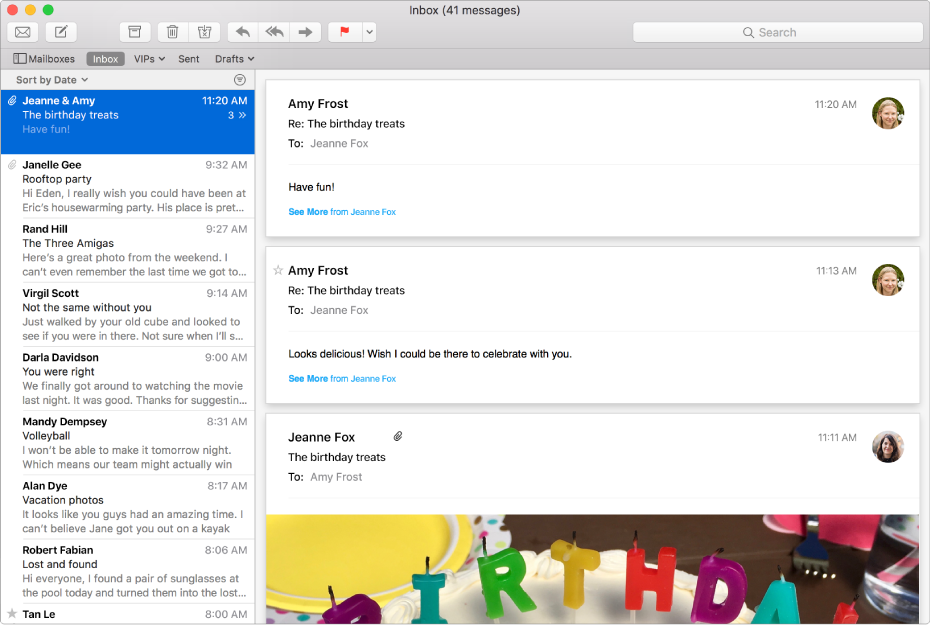Open Janelle Gee's Rooftop party email

pyautogui.click(x=128, y=186)
